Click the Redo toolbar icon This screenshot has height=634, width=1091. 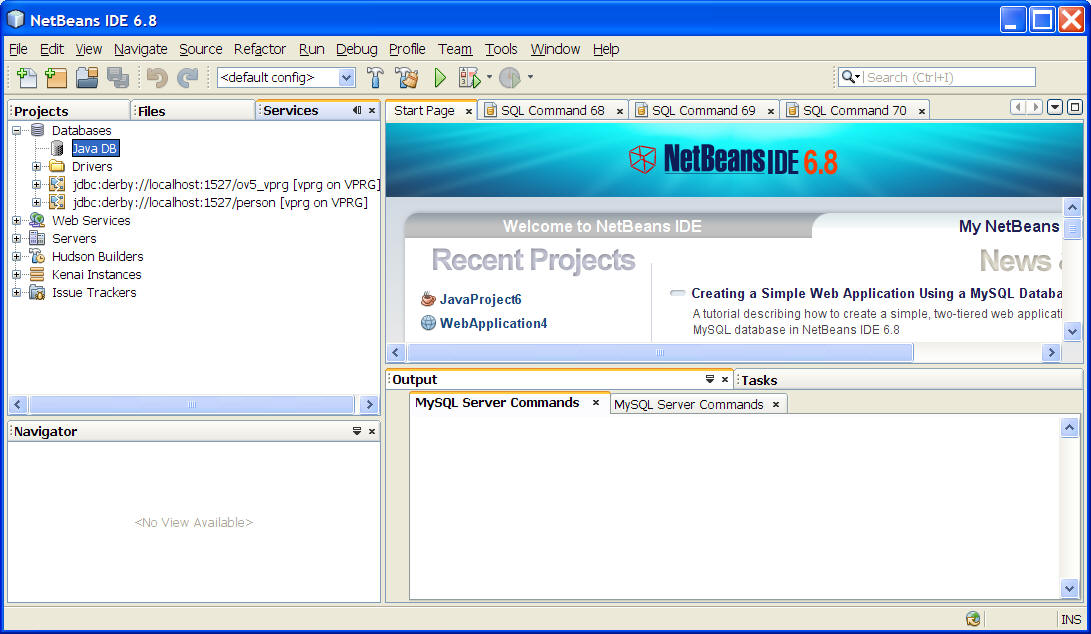[188, 77]
